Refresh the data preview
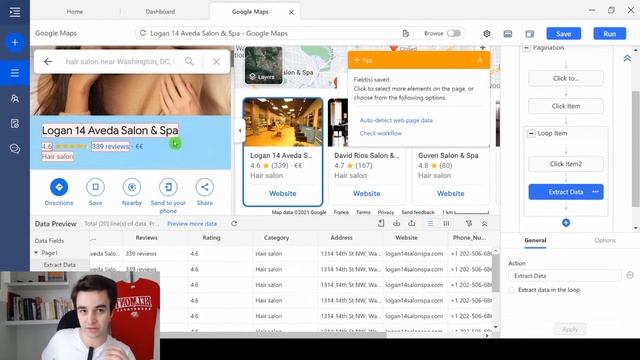The image size is (640, 360). [x=234, y=224]
